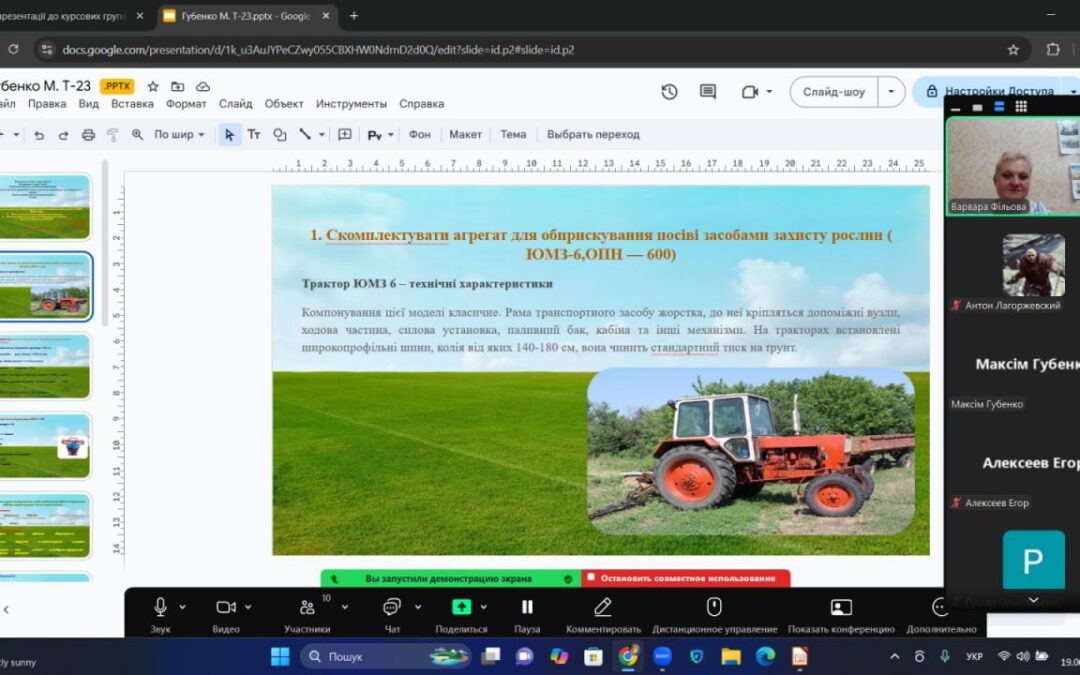Open the Формат menu
The height and width of the screenshot is (675, 1080).
point(186,104)
